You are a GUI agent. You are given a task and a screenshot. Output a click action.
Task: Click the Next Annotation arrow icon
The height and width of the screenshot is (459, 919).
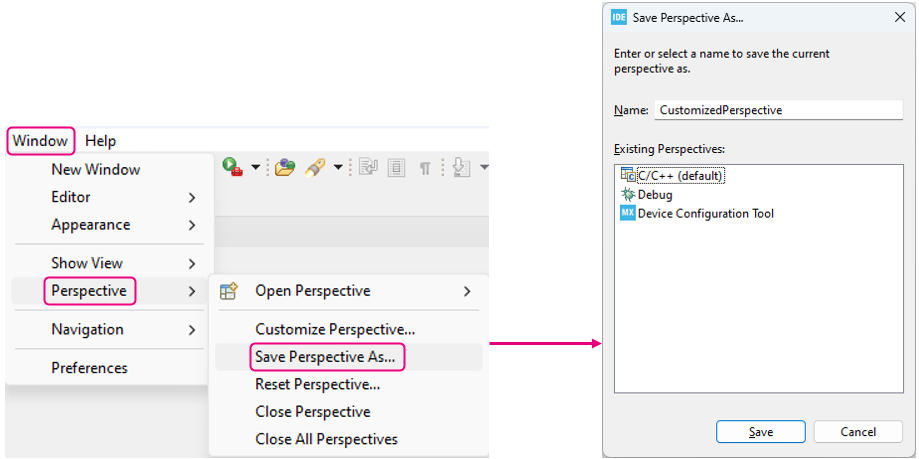[x=462, y=168]
